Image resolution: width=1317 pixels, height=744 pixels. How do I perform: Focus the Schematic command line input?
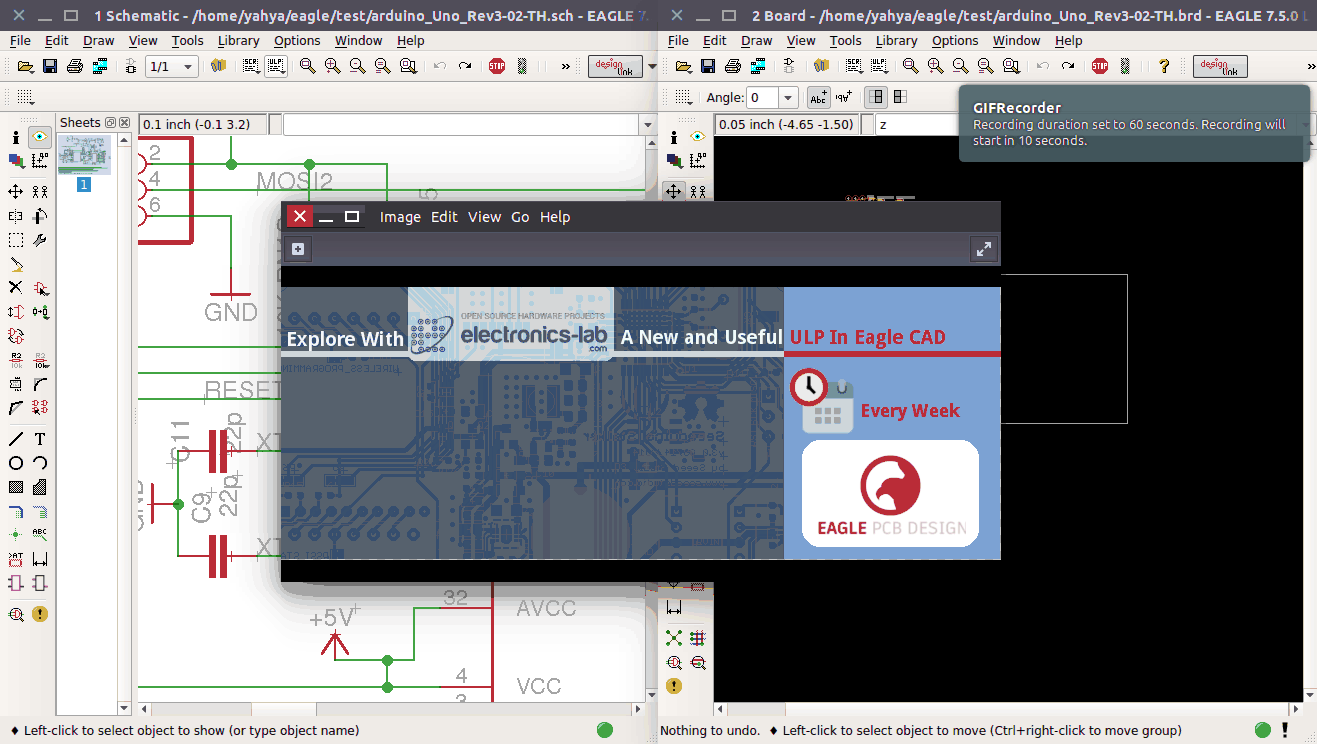(461, 125)
